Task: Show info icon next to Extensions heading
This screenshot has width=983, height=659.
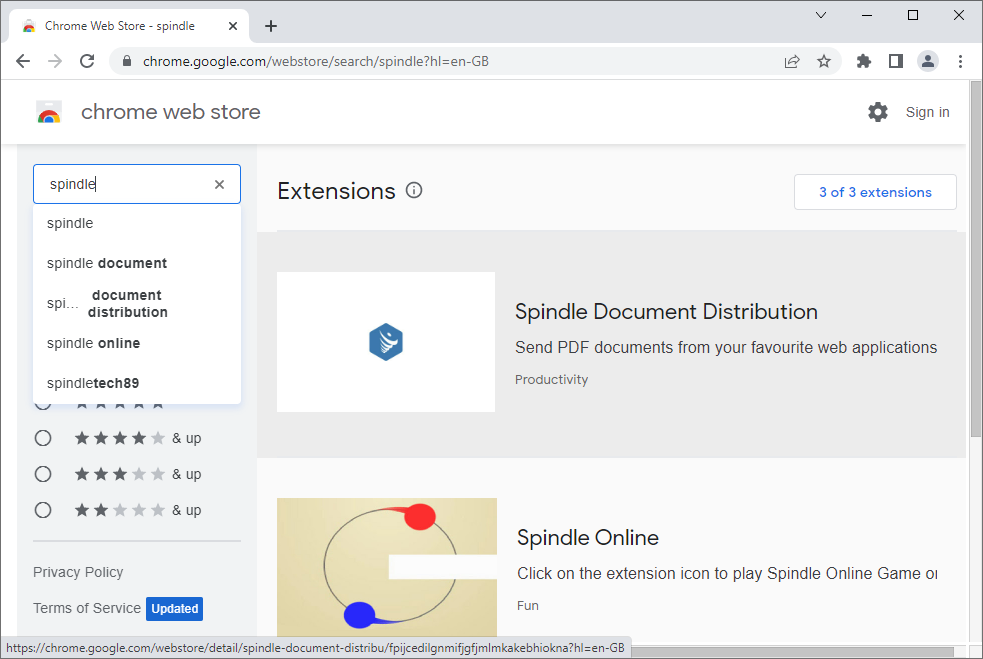Action: [x=414, y=190]
